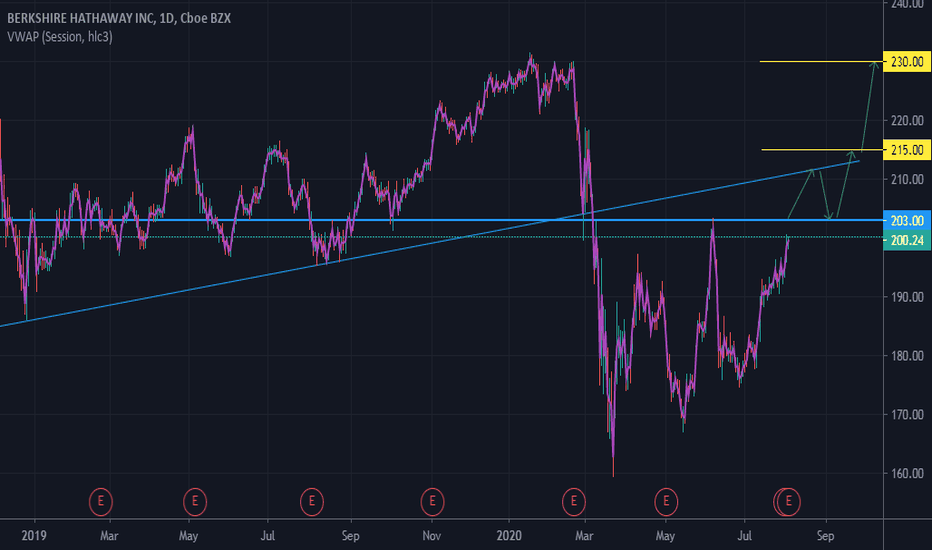Click the Cboe BZX exchange text
The height and width of the screenshot is (550, 932).
205,18
